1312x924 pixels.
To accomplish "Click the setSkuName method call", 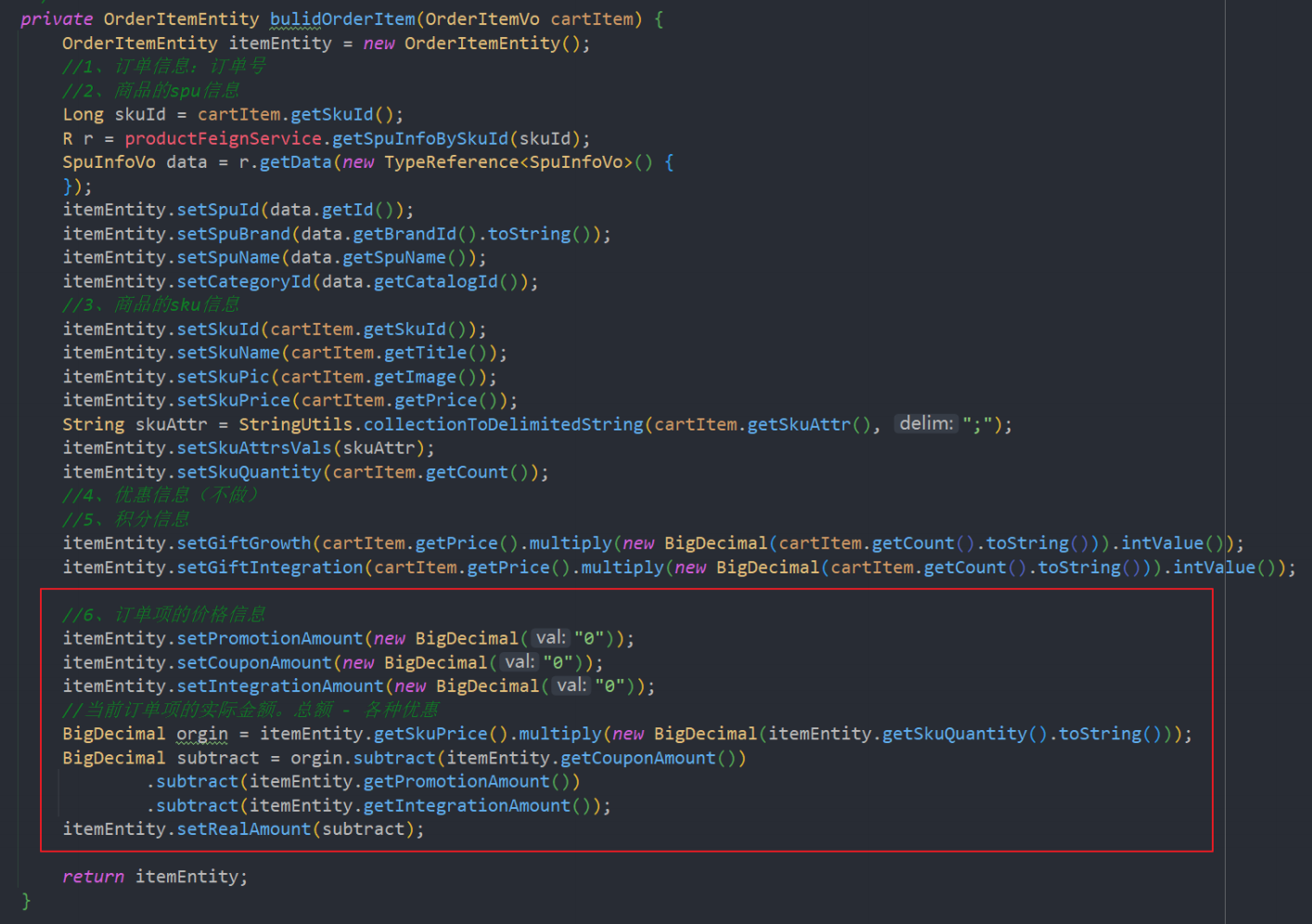I will (228, 353).
